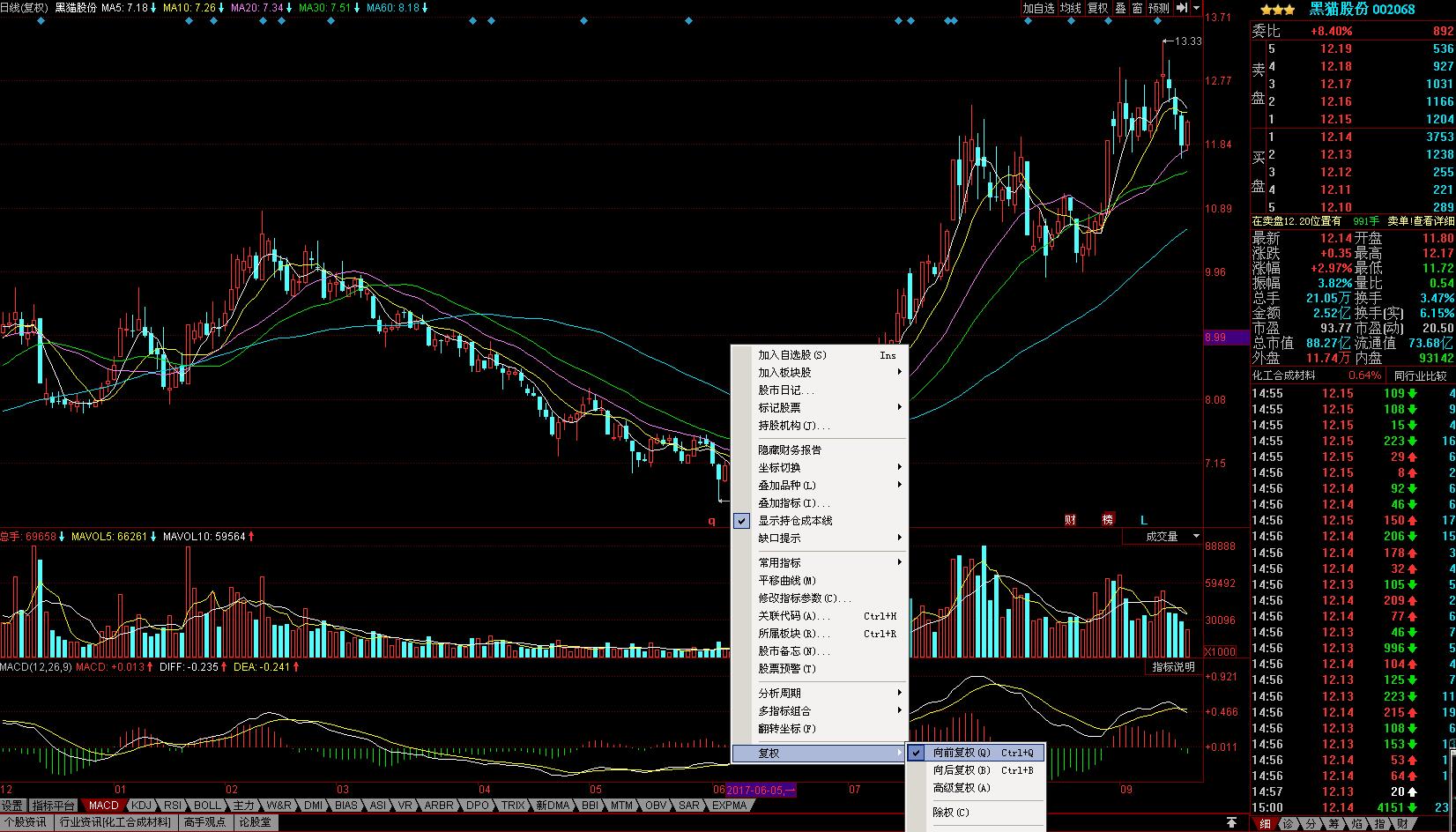Viewport: 1456px width, 832px height.
Task: Click the 同行业比较 link
Action: click(1420, 375)
